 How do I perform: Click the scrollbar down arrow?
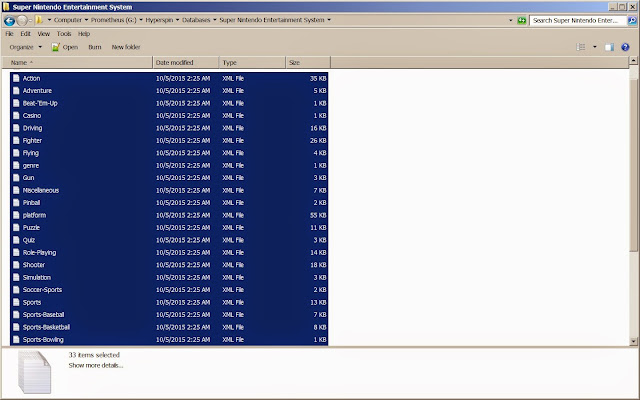tap(633, 341)
